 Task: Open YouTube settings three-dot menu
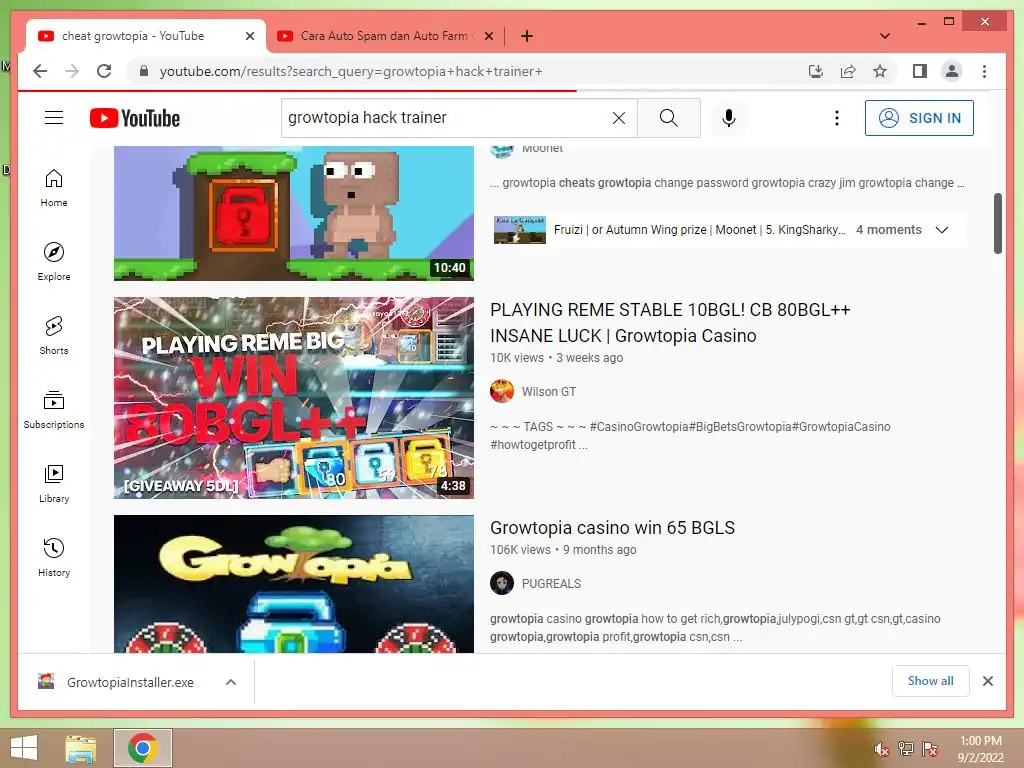[x=837, y=118]
